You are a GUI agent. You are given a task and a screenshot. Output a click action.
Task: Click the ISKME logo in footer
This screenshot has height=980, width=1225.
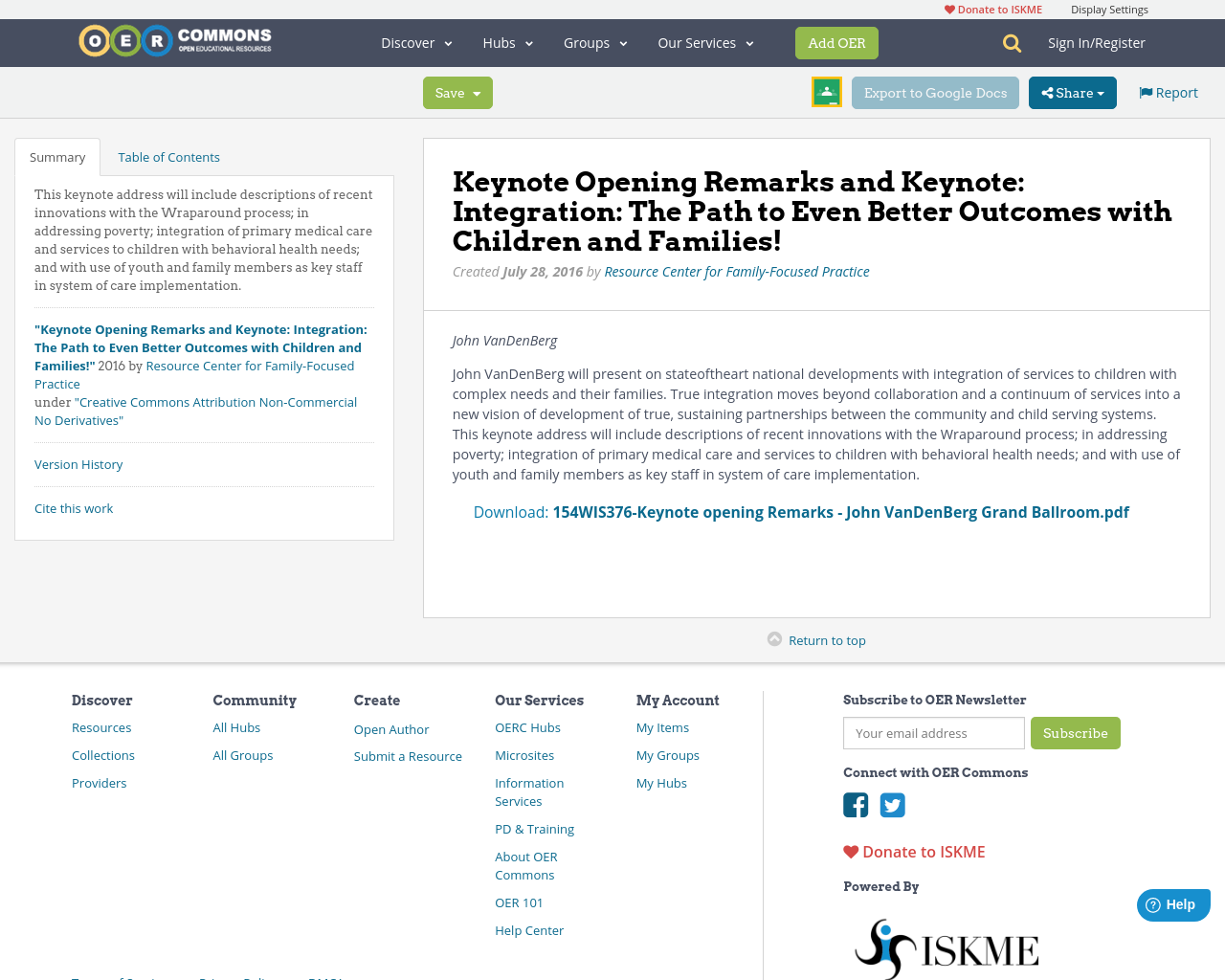tap(946, 948)
